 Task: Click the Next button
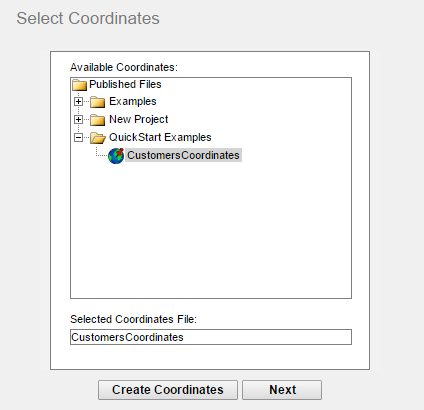(x=282, y=390)
